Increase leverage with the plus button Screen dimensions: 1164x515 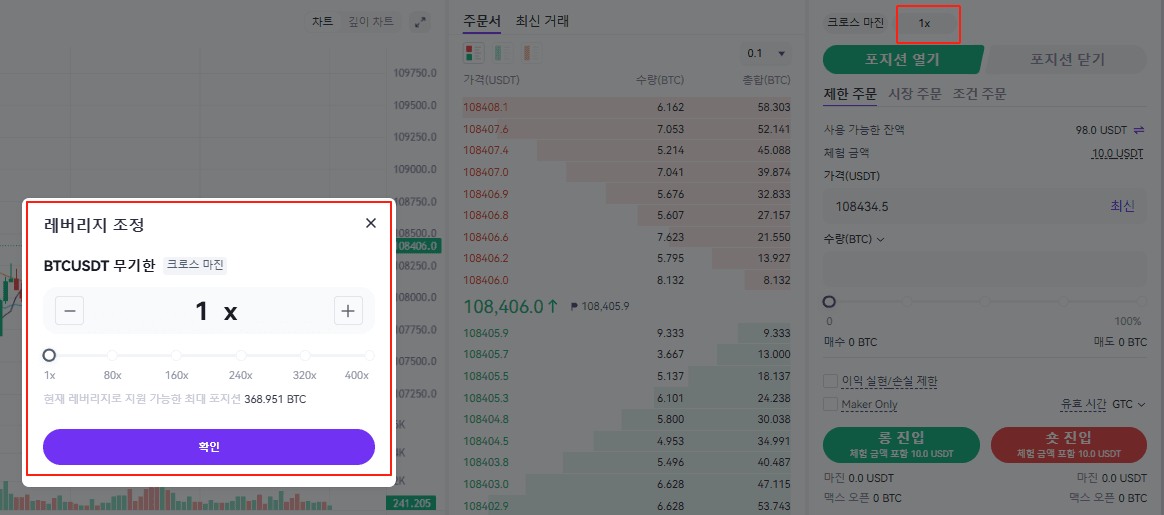point(348,311)
